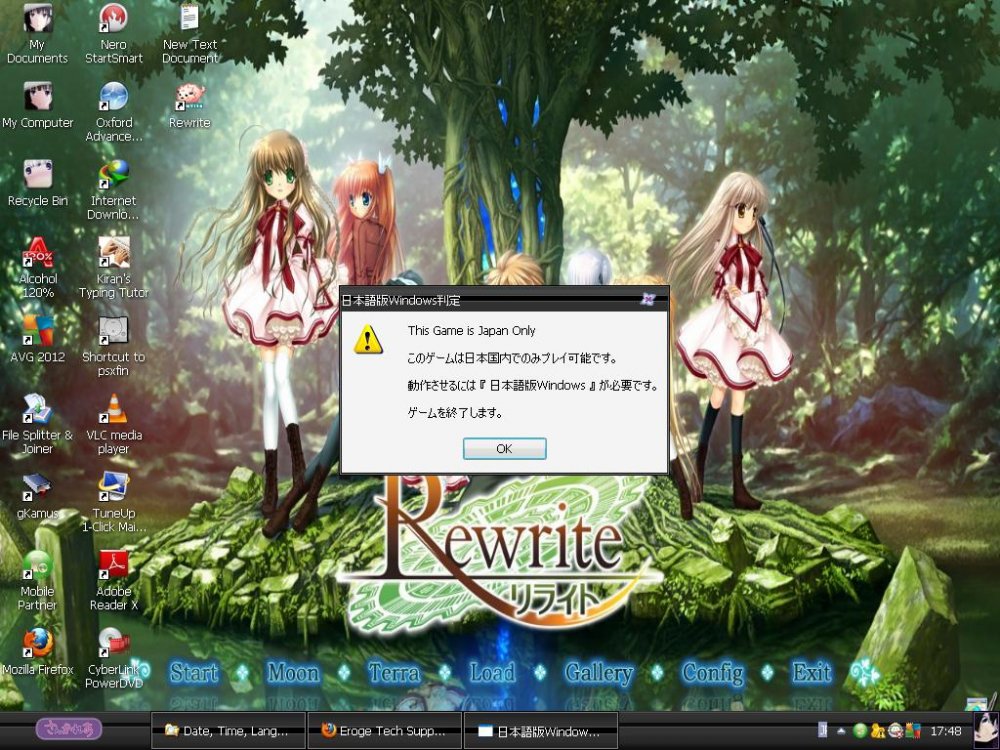Image resolution: width=1000 pixels, height=750 pixels.
Task: Open Alcohol 120%
Action: click(38, 250)
